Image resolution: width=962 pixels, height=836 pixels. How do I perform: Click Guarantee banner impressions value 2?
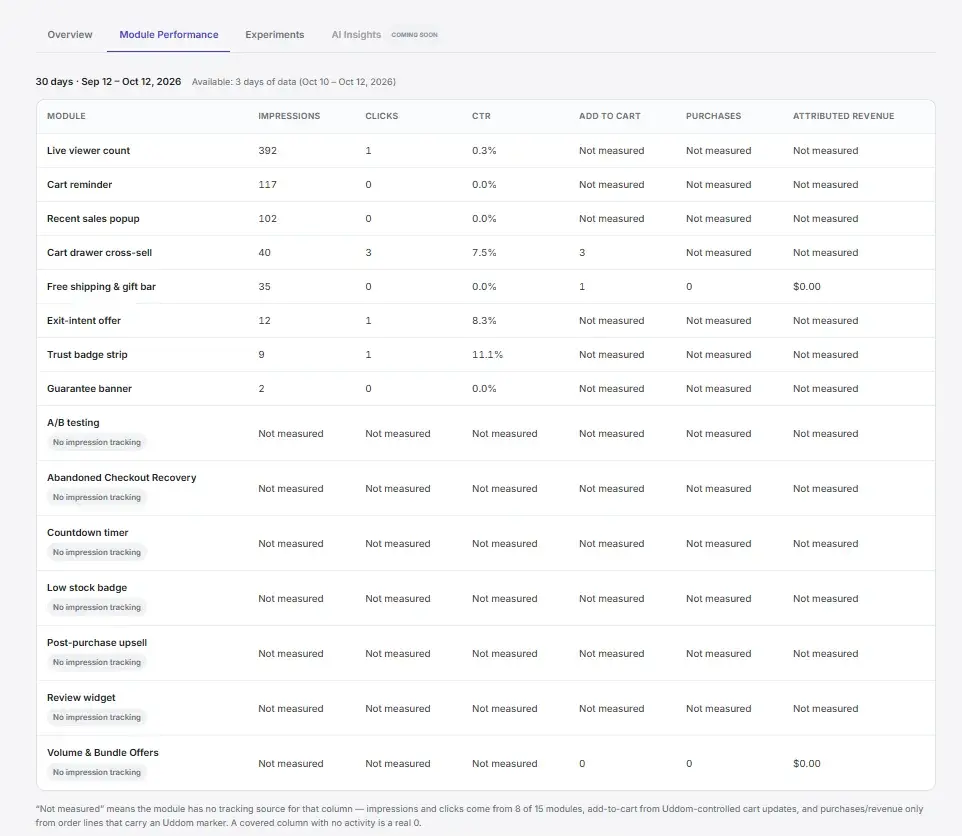point(261,388)
